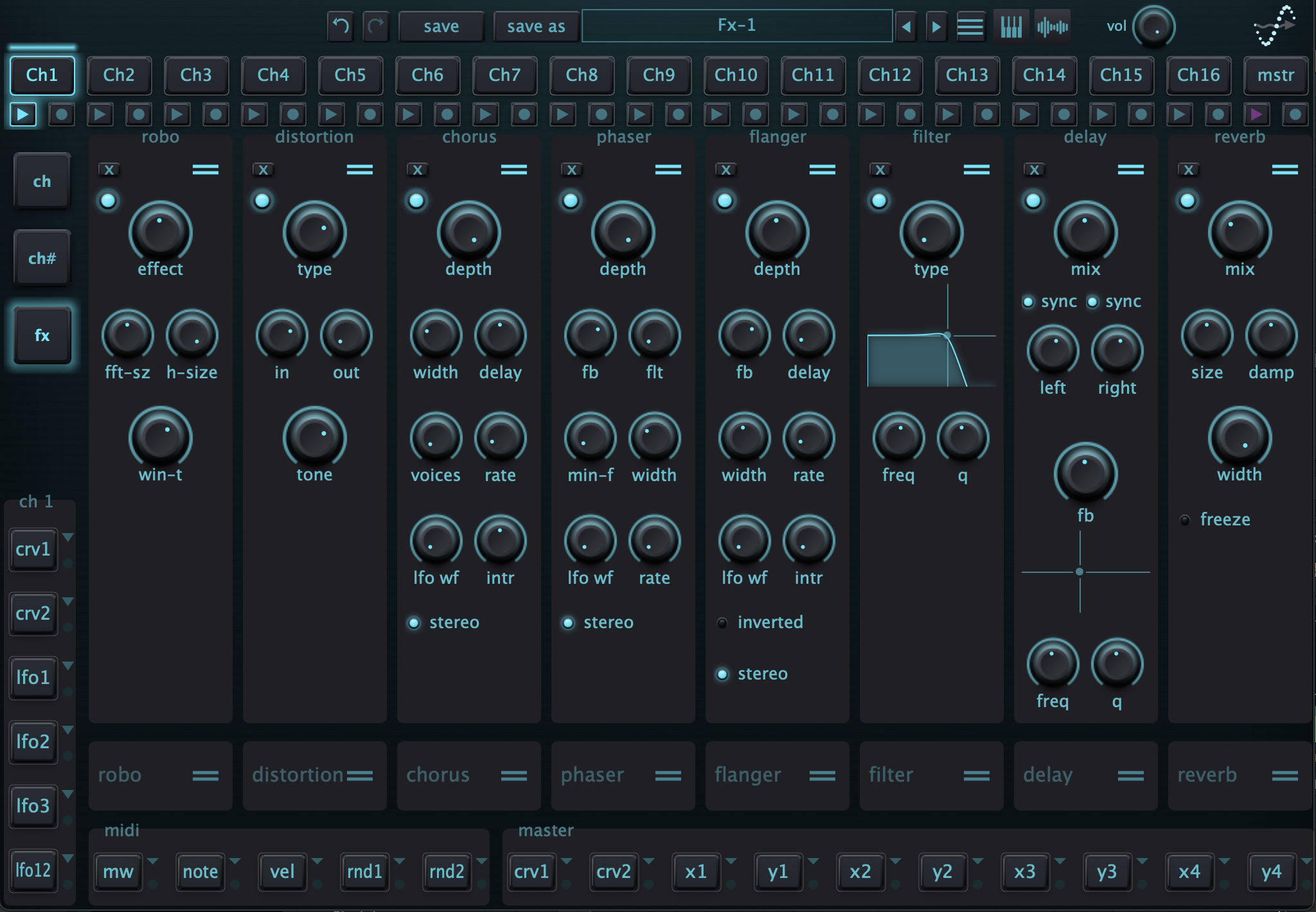1316x912 pixels.
Task: Remove the delay effect with x icon
Action: pos(1034,170)
